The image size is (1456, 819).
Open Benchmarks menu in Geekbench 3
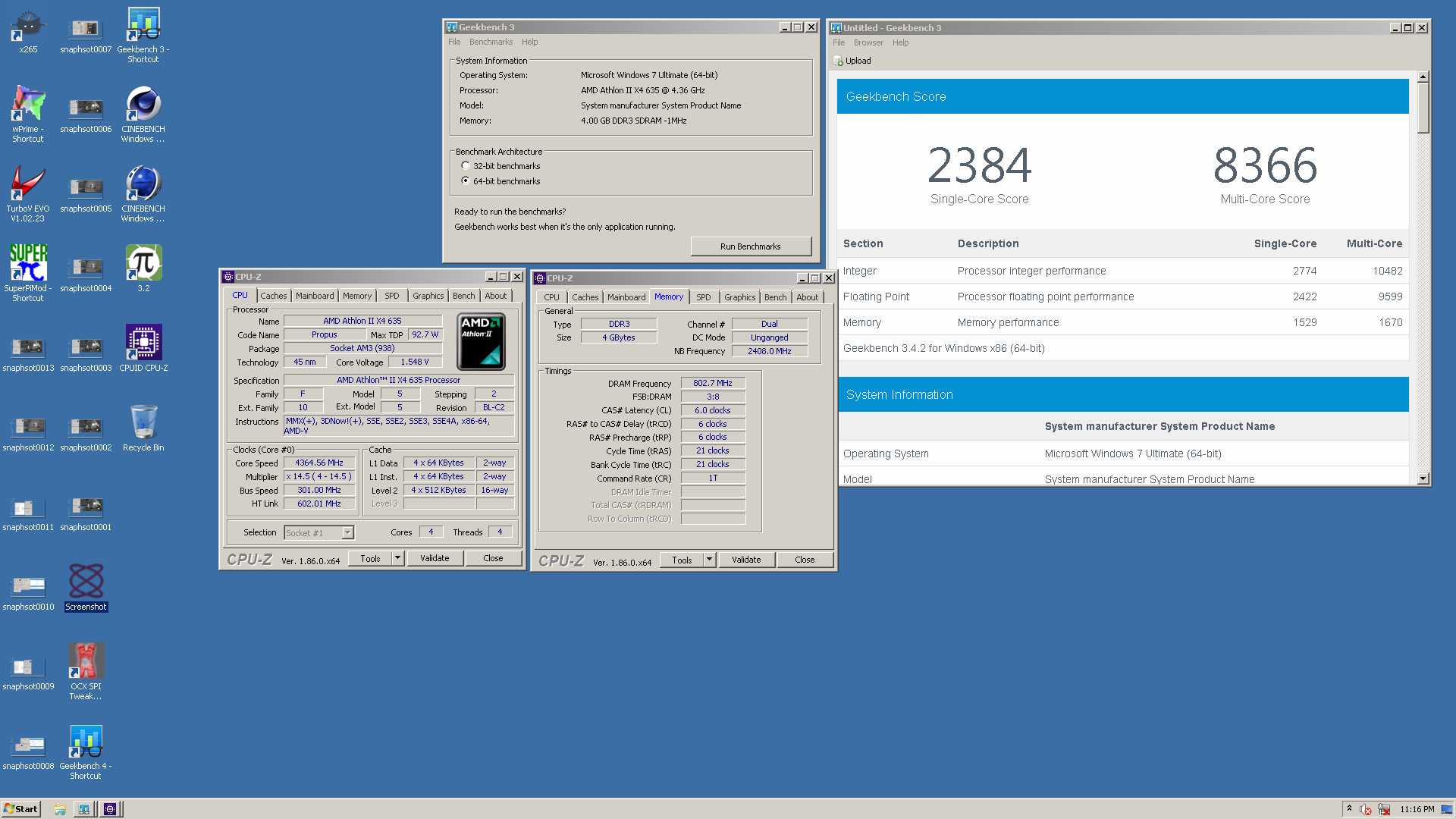coord(491,42)
